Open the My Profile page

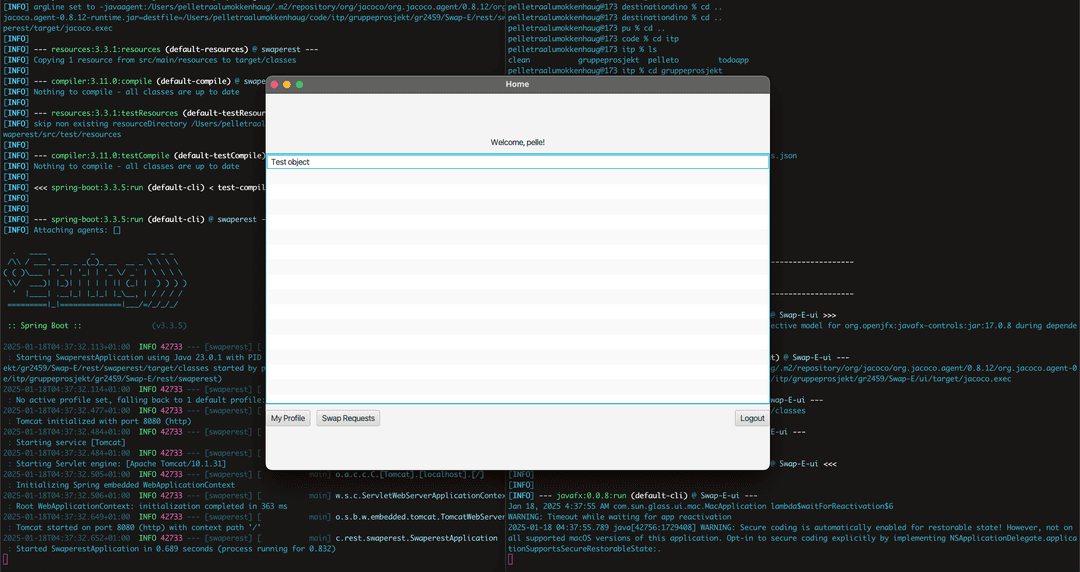(289, 418)
